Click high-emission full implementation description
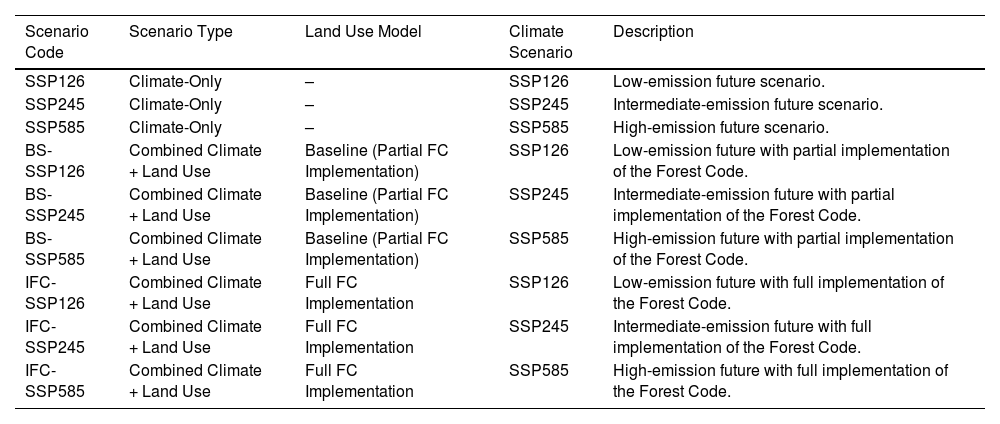 (780, 380)
